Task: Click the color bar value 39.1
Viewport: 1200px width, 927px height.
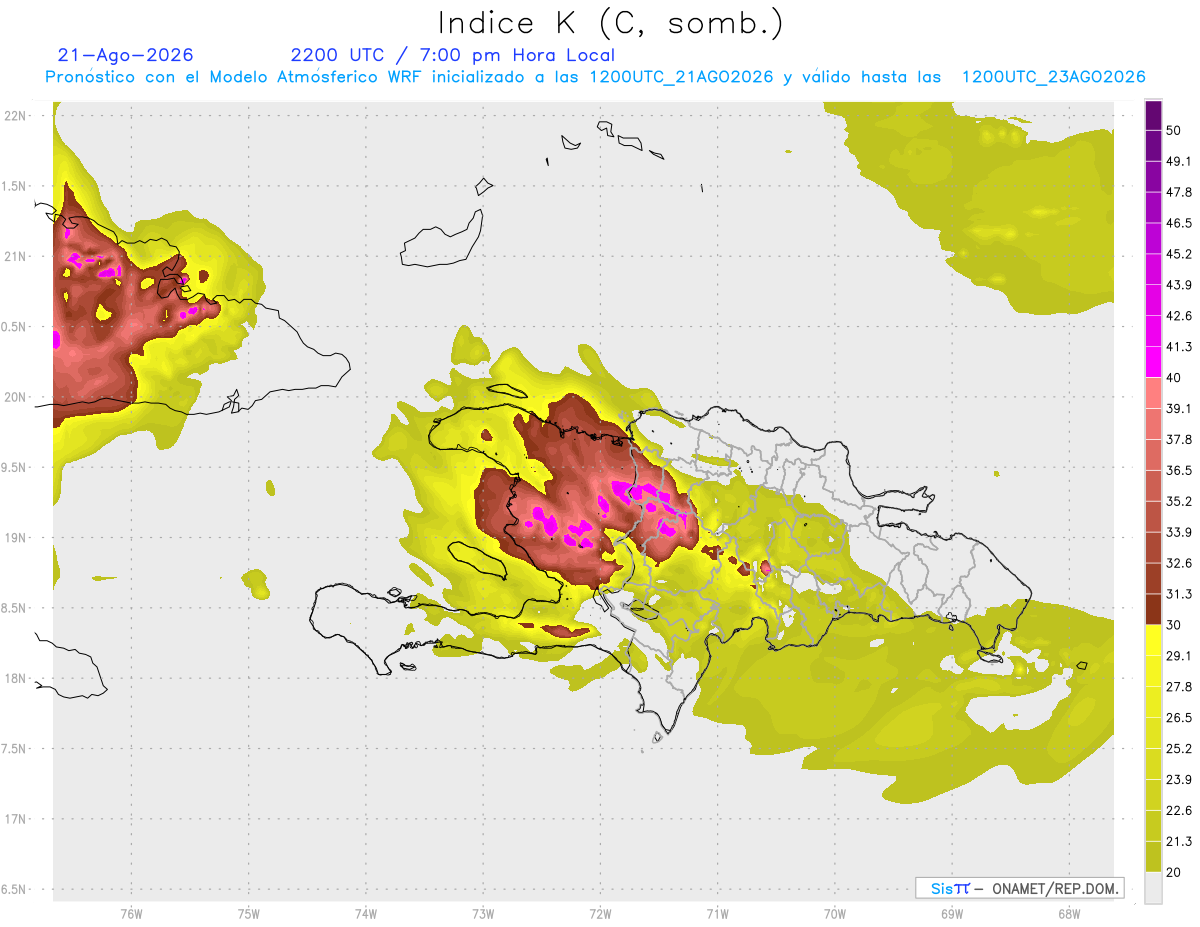Action: pyautogui.click(x=1179, y=409)
